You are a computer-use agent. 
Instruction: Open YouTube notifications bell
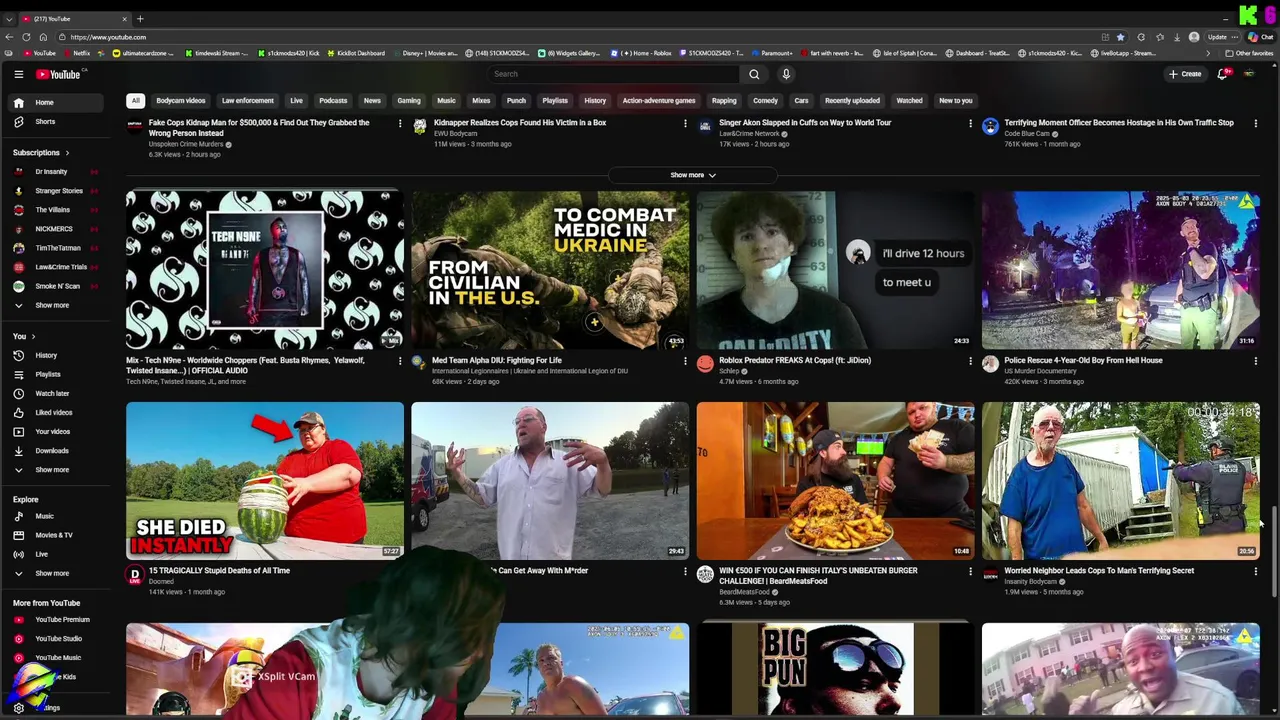click(x=1222, y=74)
